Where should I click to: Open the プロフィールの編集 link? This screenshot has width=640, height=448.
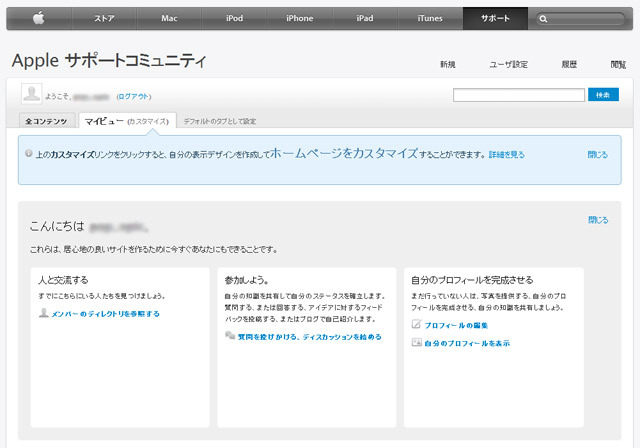(456, 326)
